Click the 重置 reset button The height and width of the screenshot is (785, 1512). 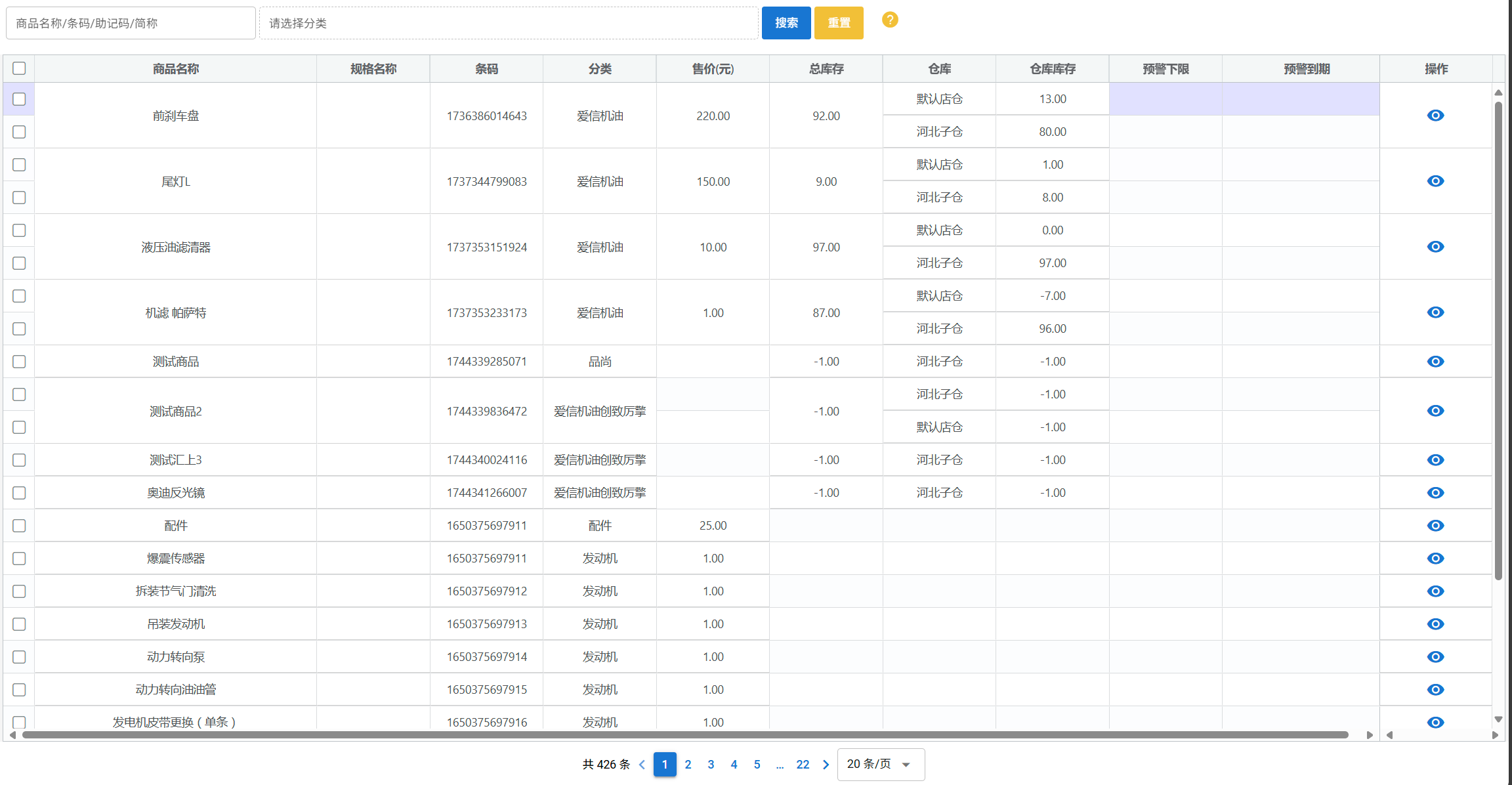[x=839, y=23]
